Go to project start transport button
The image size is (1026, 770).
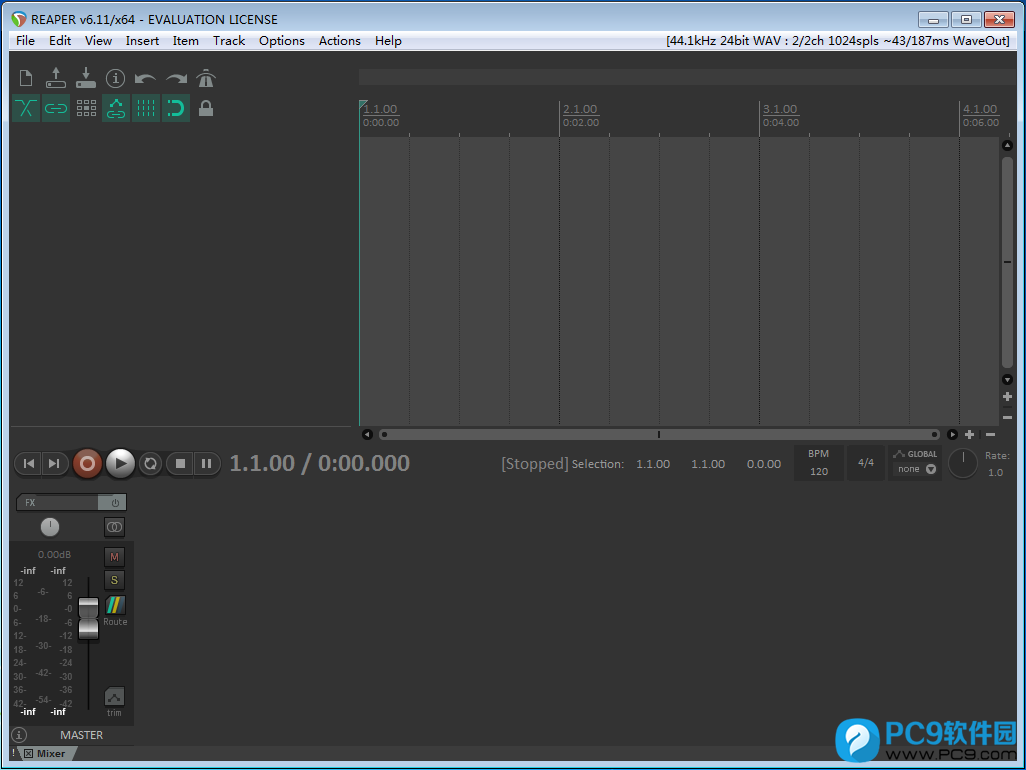[28, 463]
